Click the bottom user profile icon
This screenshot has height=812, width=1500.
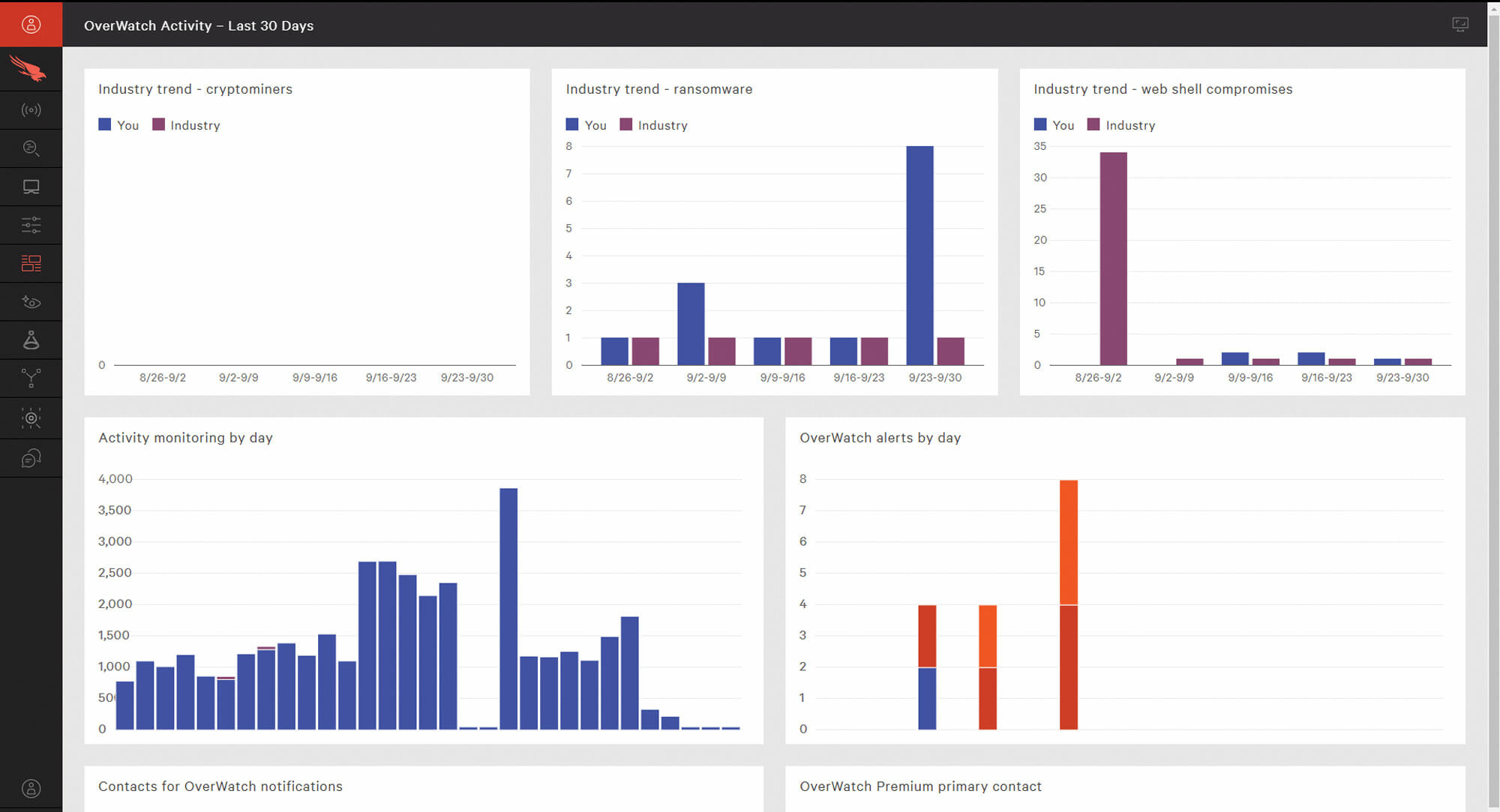point(31,788)
